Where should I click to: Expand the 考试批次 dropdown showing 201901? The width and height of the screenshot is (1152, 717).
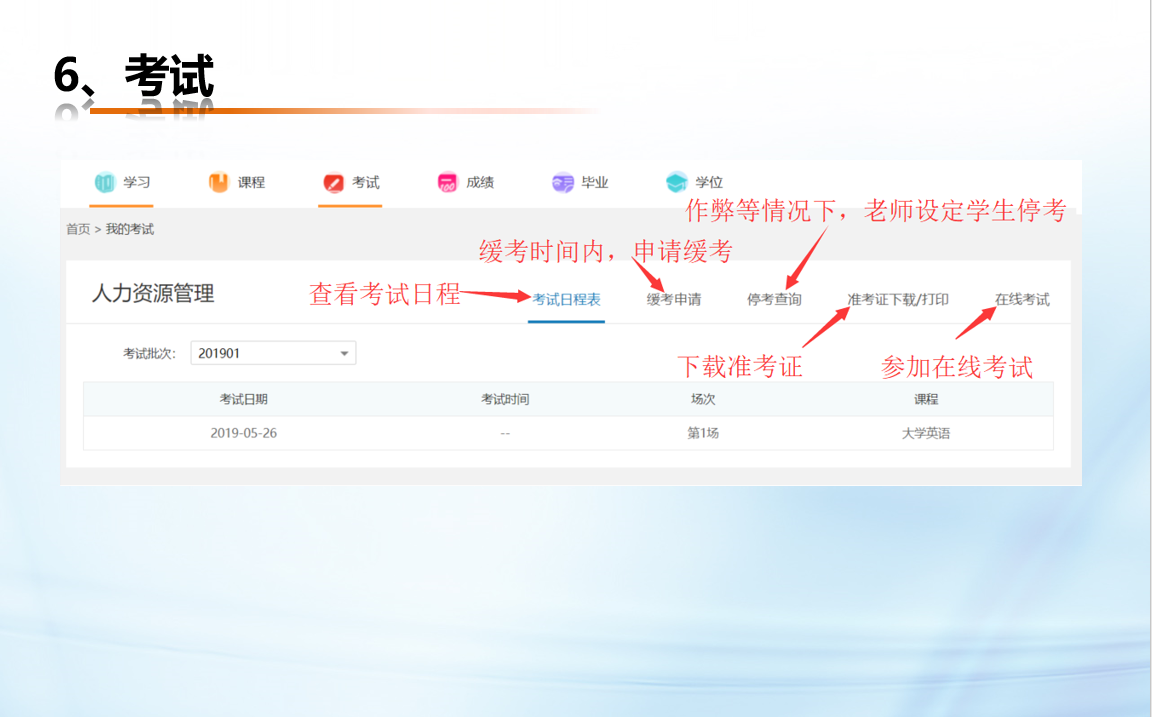pyautogui.click(x=273, y=353)
